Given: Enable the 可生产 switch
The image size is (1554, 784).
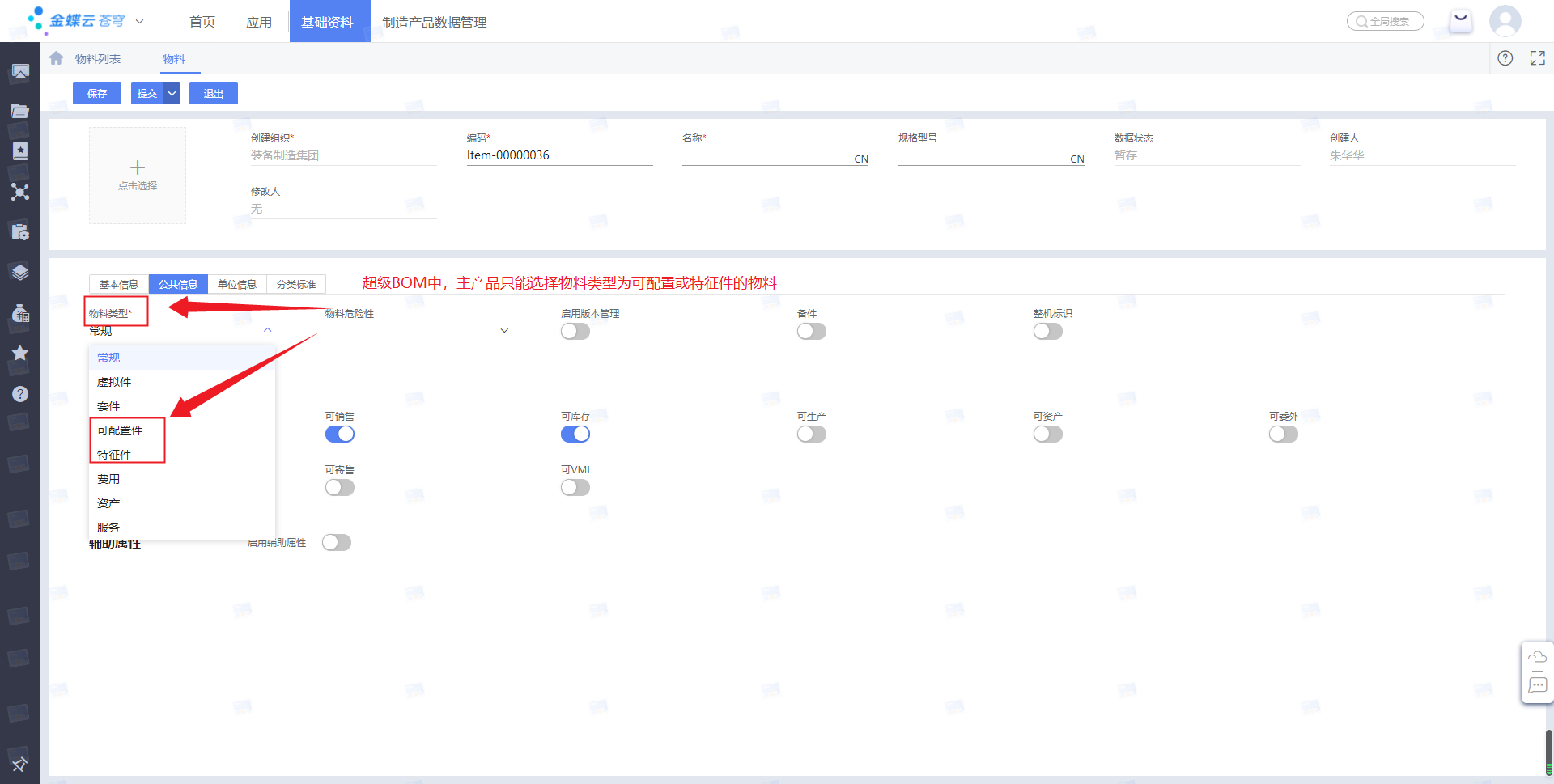Looking at the screenshot, I should 811,434.
